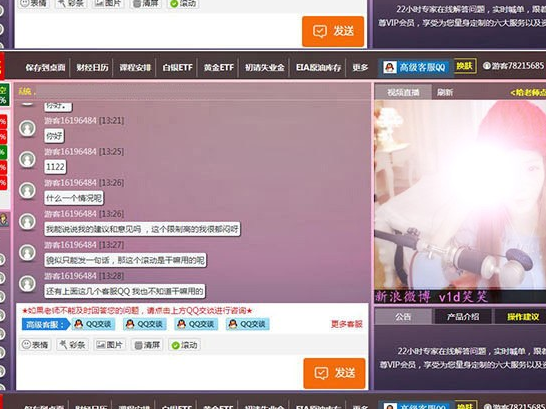Click the fourth QQ交谈 penguin button
The image size is (546, 409).
[248, 324]
